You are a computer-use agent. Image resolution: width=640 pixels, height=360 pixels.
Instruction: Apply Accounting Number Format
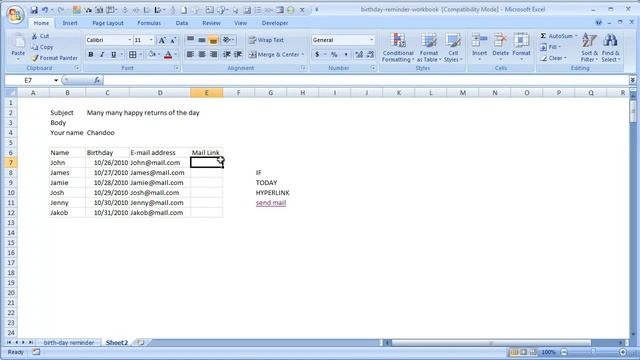(x=317, y=54)
